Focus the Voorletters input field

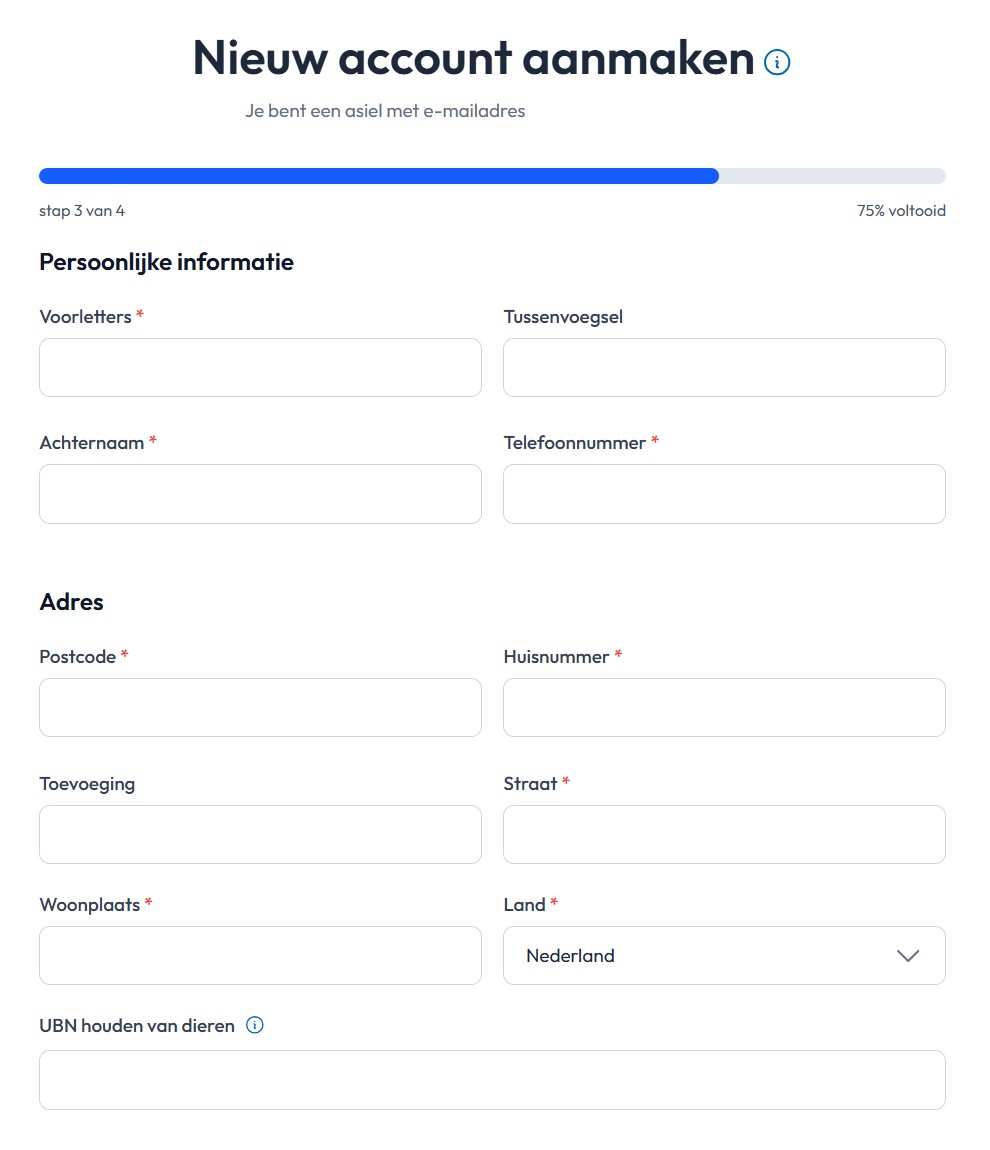(260, 367)
